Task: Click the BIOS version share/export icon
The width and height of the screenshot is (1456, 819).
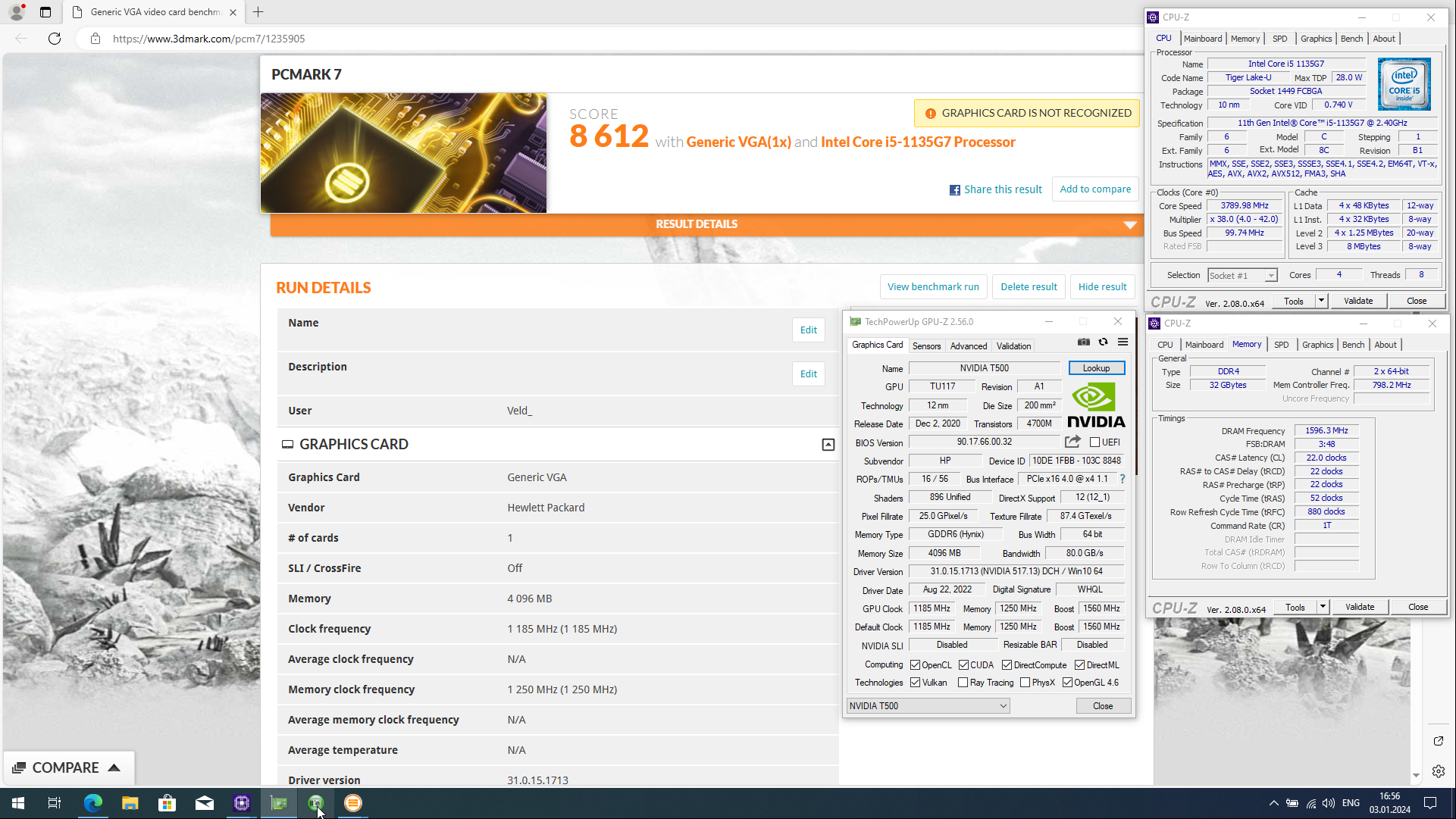Action: [x=1072, y=442]
